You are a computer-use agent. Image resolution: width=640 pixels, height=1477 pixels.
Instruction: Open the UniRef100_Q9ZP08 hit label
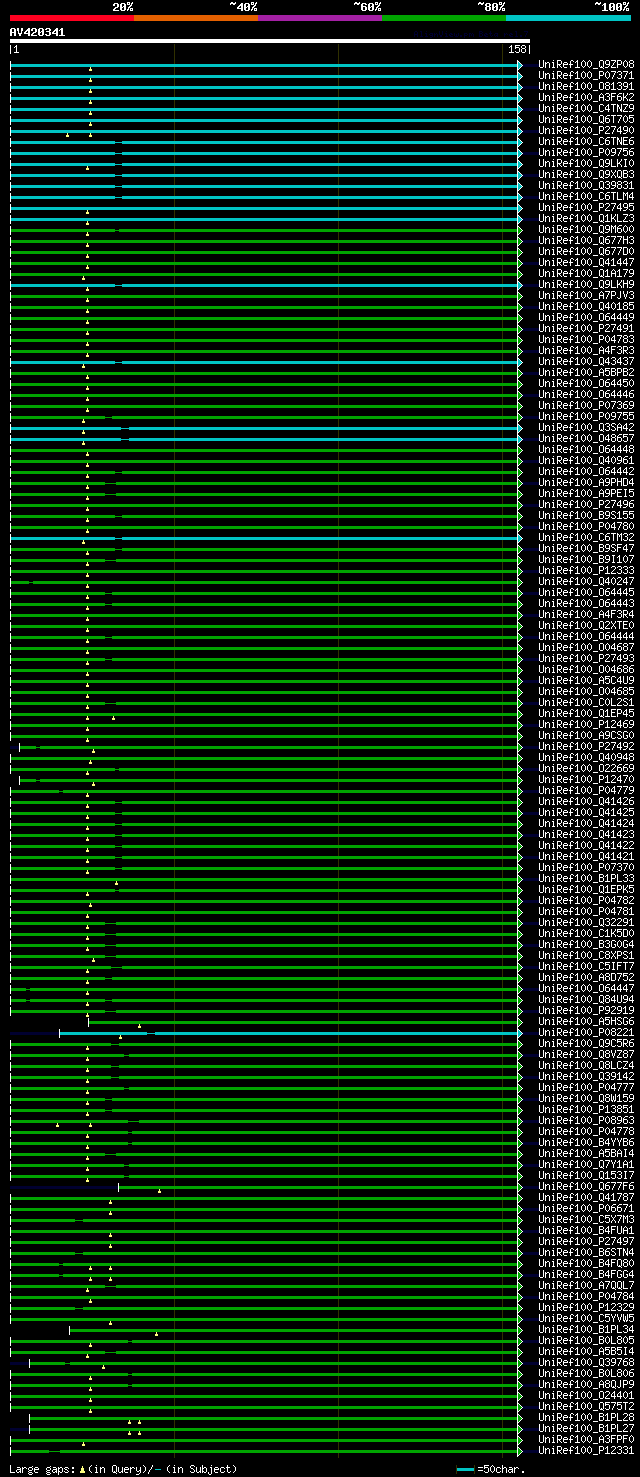(x=586, y=65)
